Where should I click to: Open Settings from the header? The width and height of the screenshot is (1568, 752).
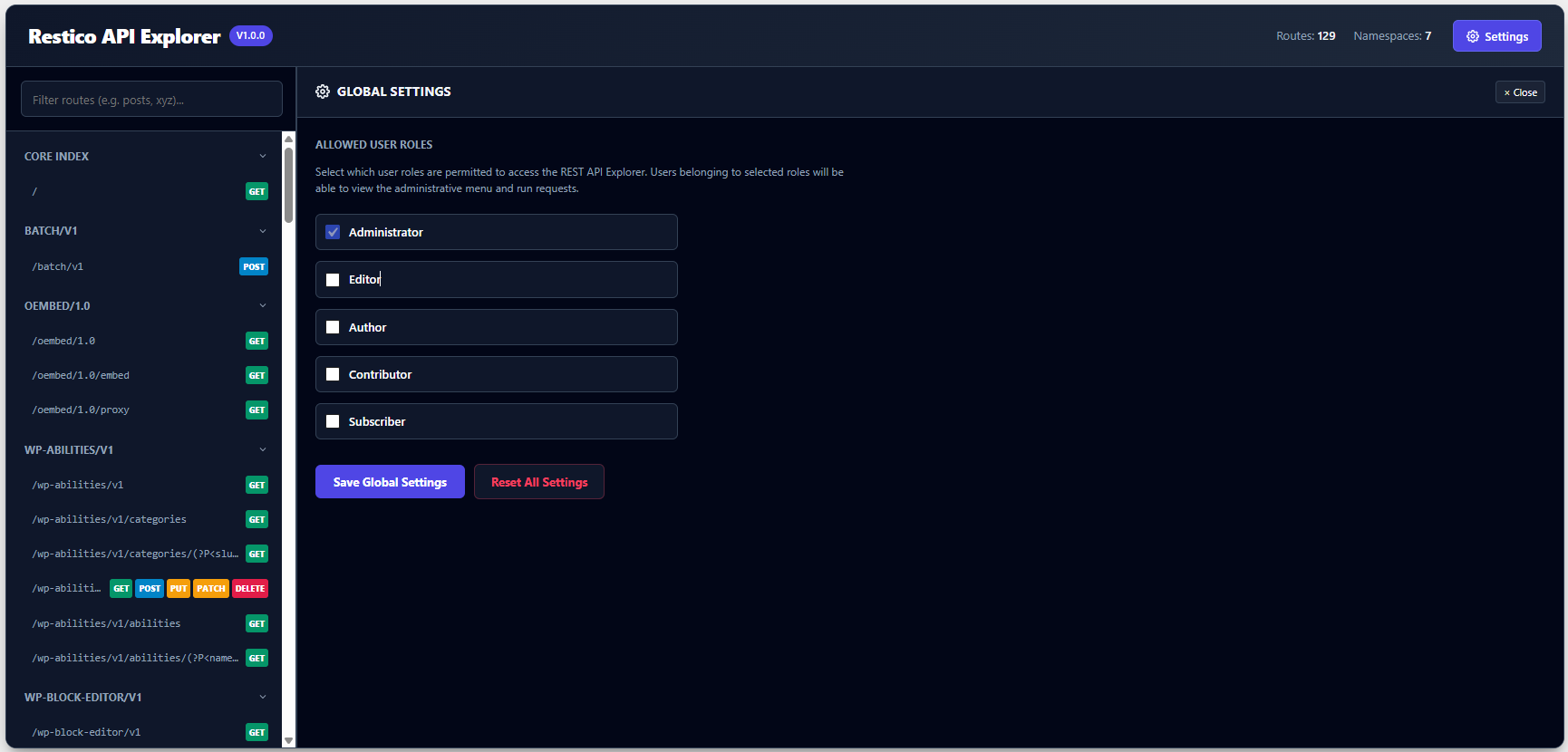pos(1497,36)
